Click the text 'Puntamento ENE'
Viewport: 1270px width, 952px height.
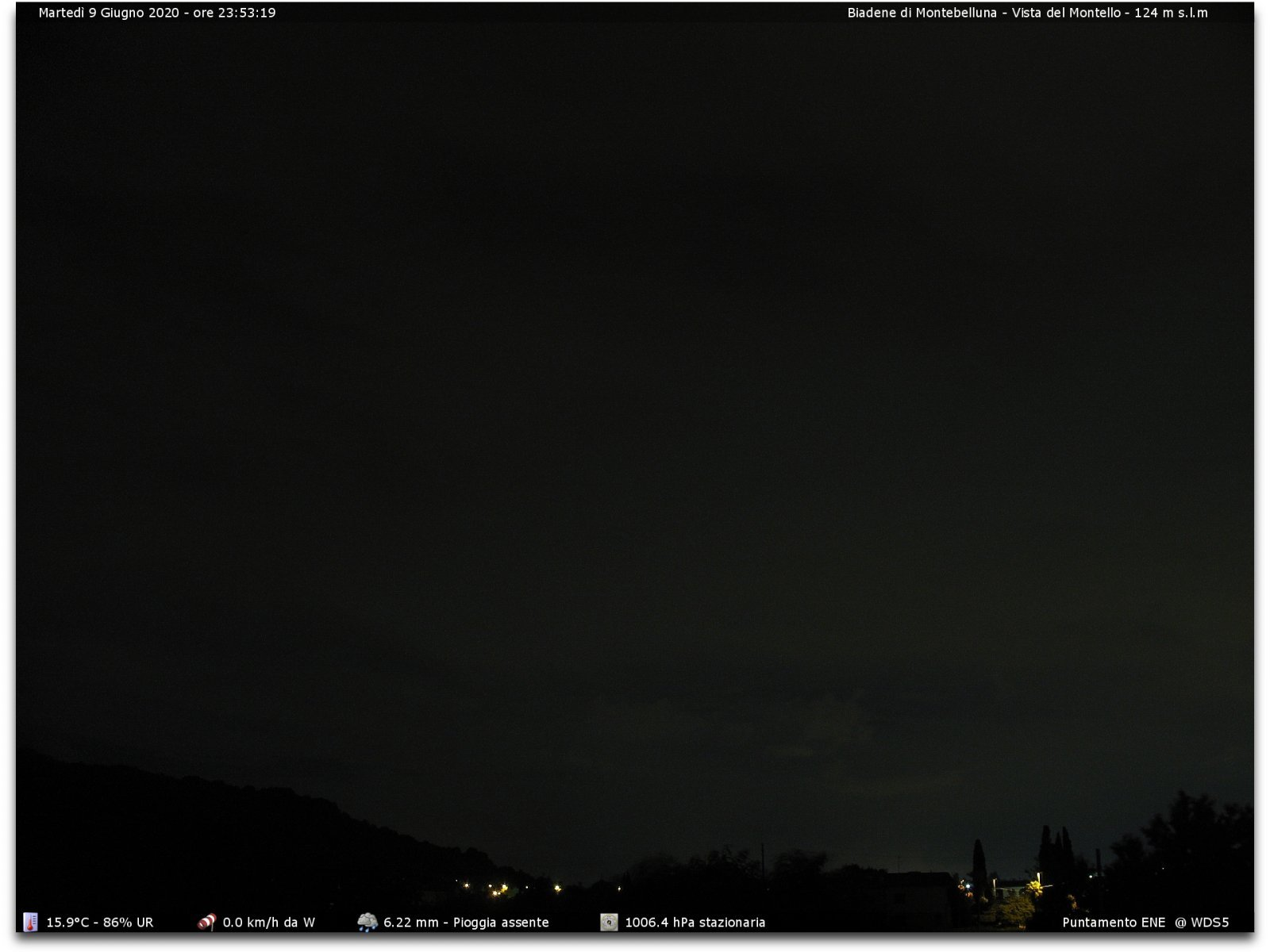(x=1114, y=923)
